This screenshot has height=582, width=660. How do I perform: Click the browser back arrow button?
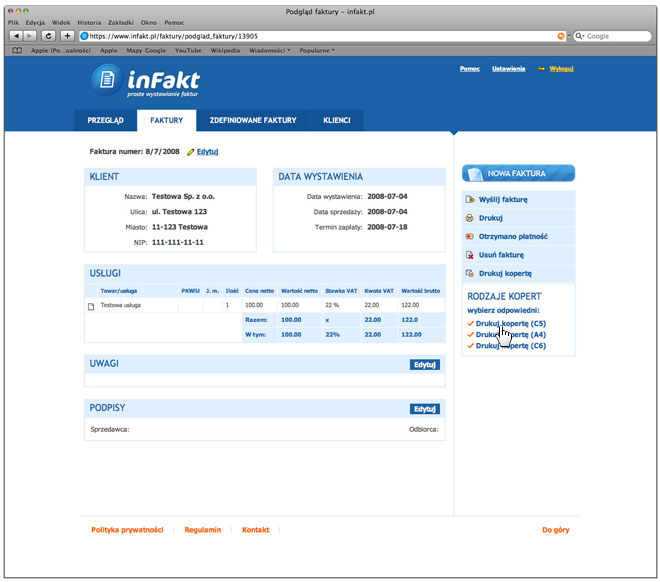coord(16,36)
